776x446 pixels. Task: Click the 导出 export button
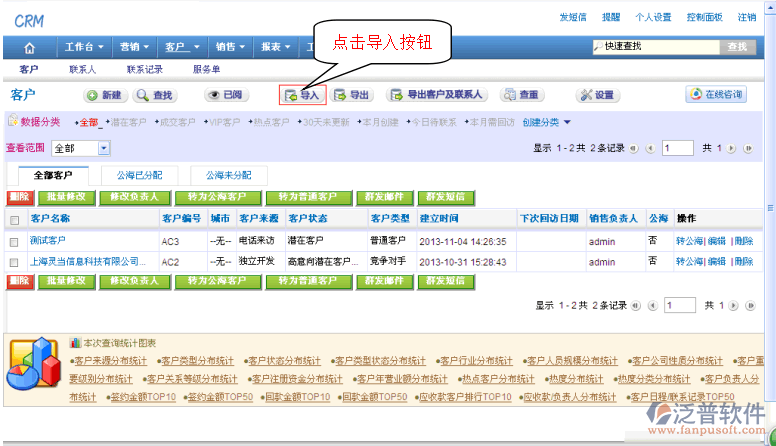coord(353,95)
